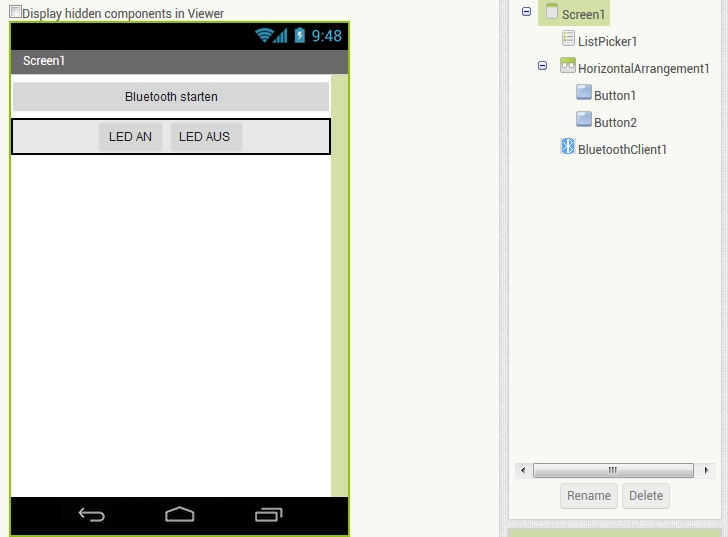Click the Wi-Fi icon in phone status bar
The height and width of the screenshot is (537, 728).
264,35
